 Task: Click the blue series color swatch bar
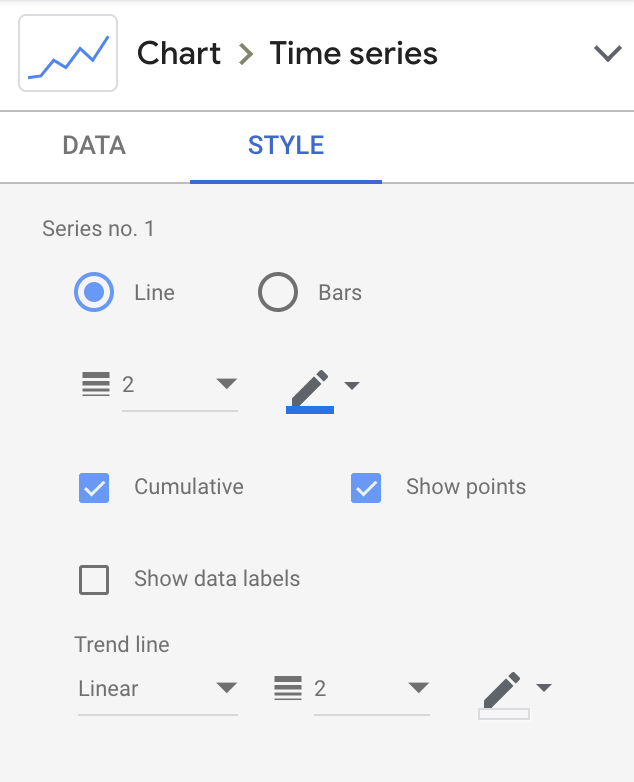tap(310, 410)
